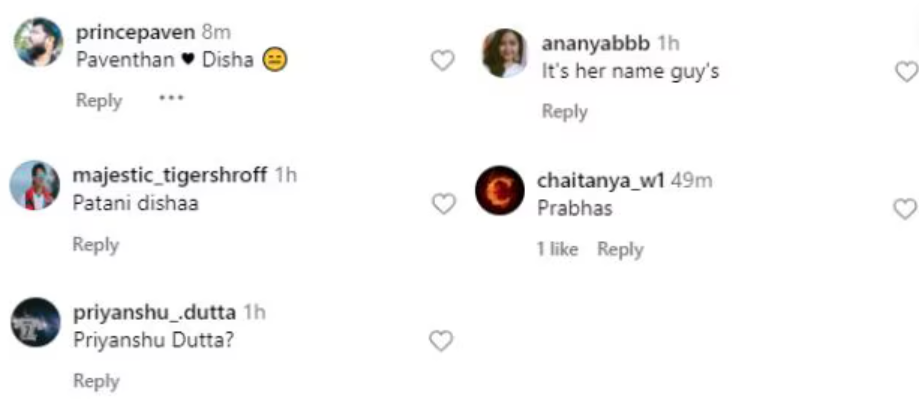Open princepaven's profile picture
919x403 pixels.
(38, 43)
